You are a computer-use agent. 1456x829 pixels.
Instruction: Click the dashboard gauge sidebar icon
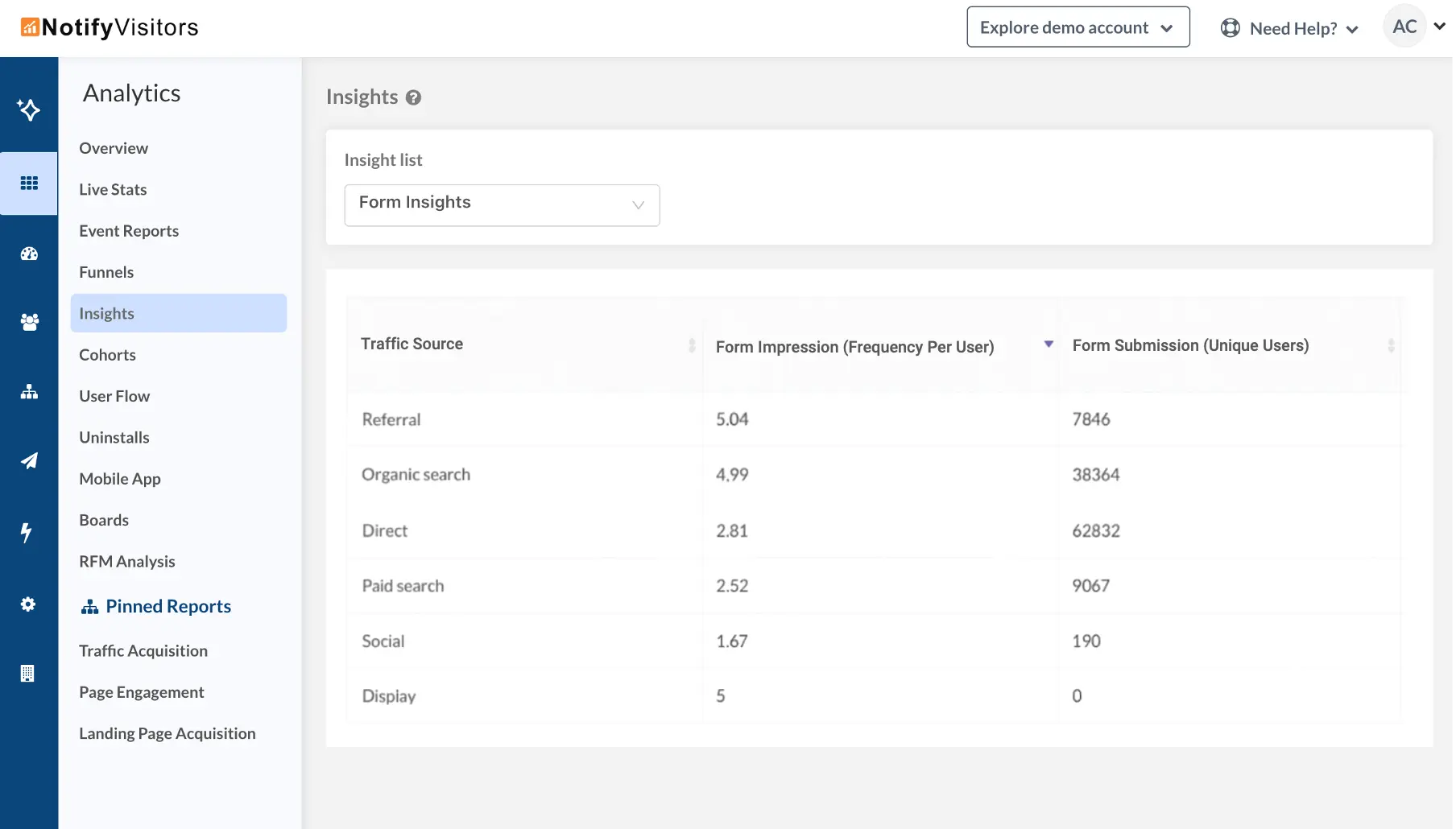29,254
